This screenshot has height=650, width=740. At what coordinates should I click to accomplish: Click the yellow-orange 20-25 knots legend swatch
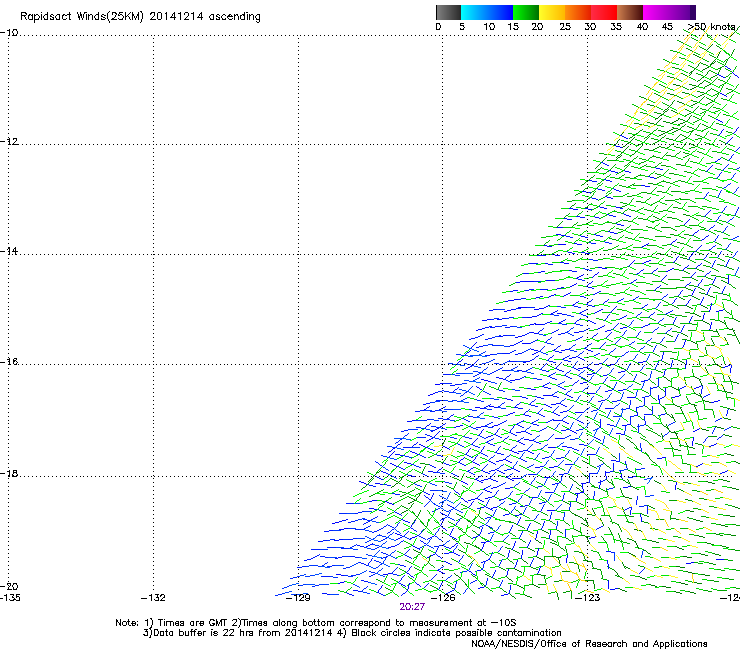point(552,12)
